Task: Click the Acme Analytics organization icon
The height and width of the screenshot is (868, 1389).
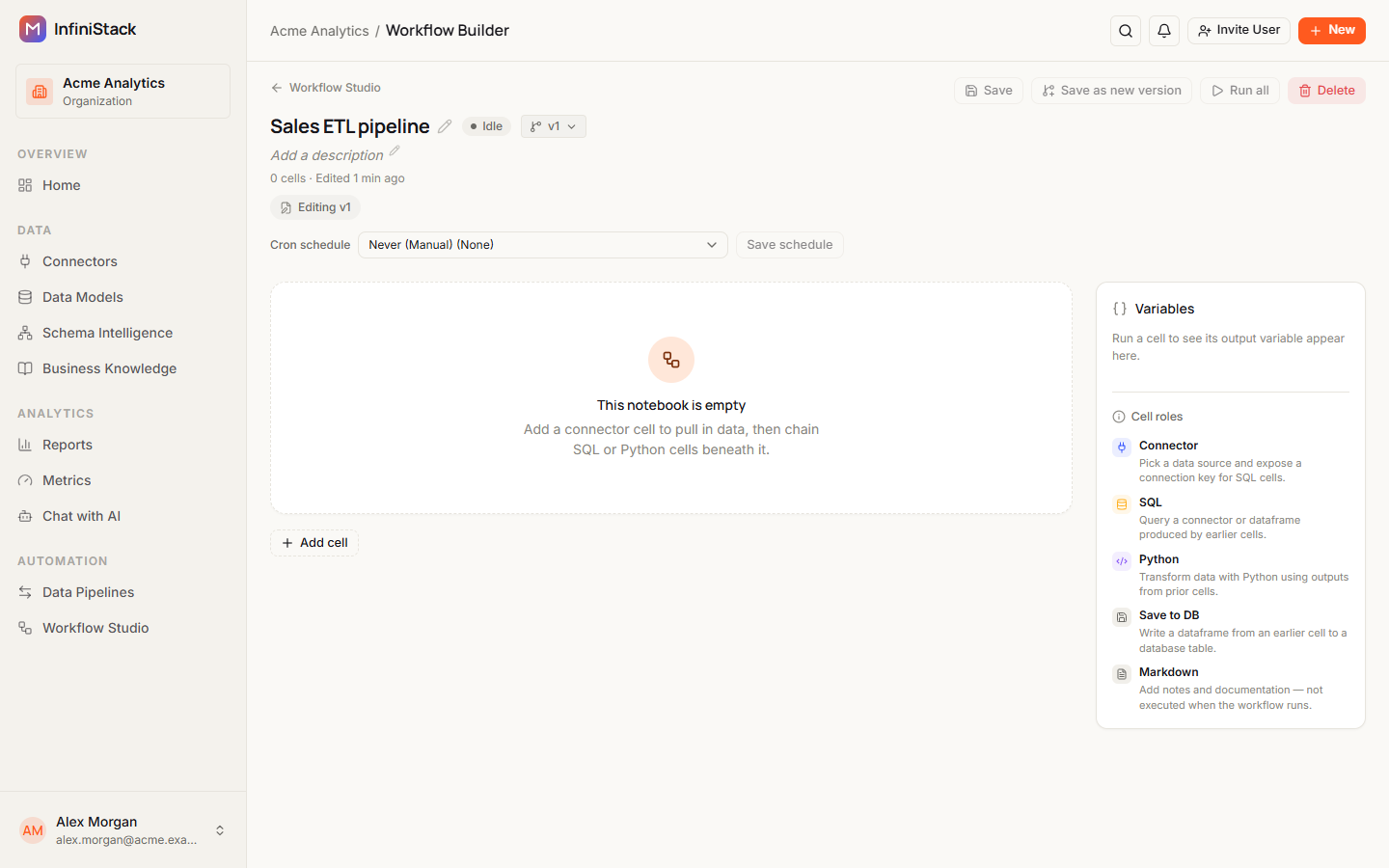Action: click(40, 92)
